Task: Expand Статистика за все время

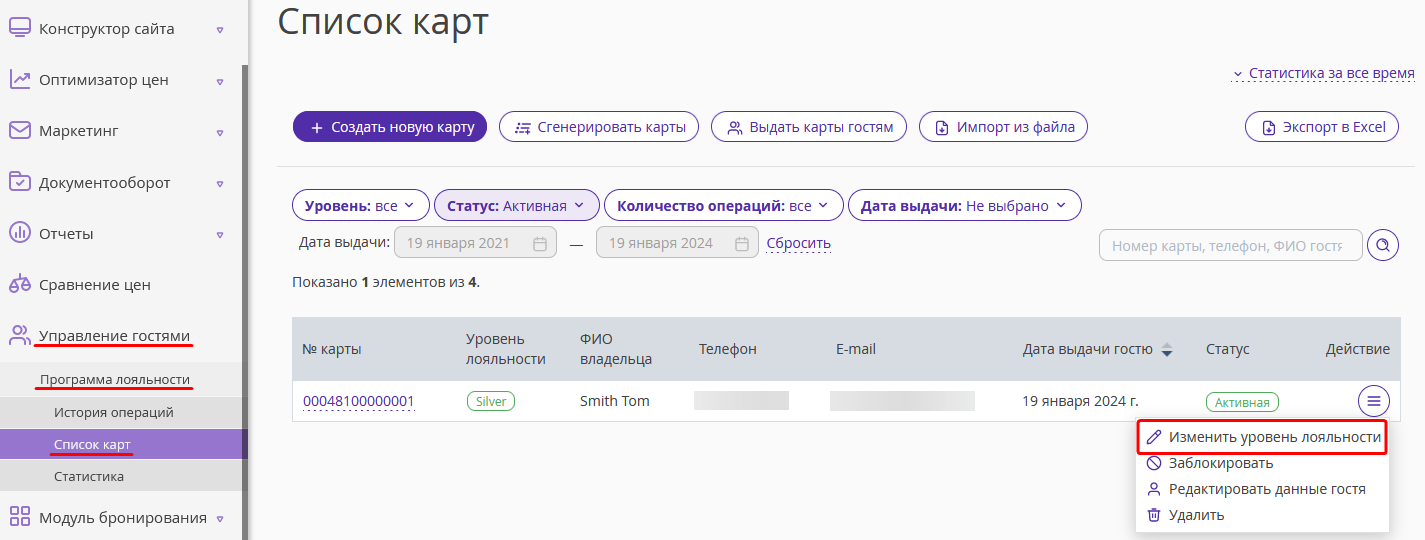Action: click(1323, 73)
